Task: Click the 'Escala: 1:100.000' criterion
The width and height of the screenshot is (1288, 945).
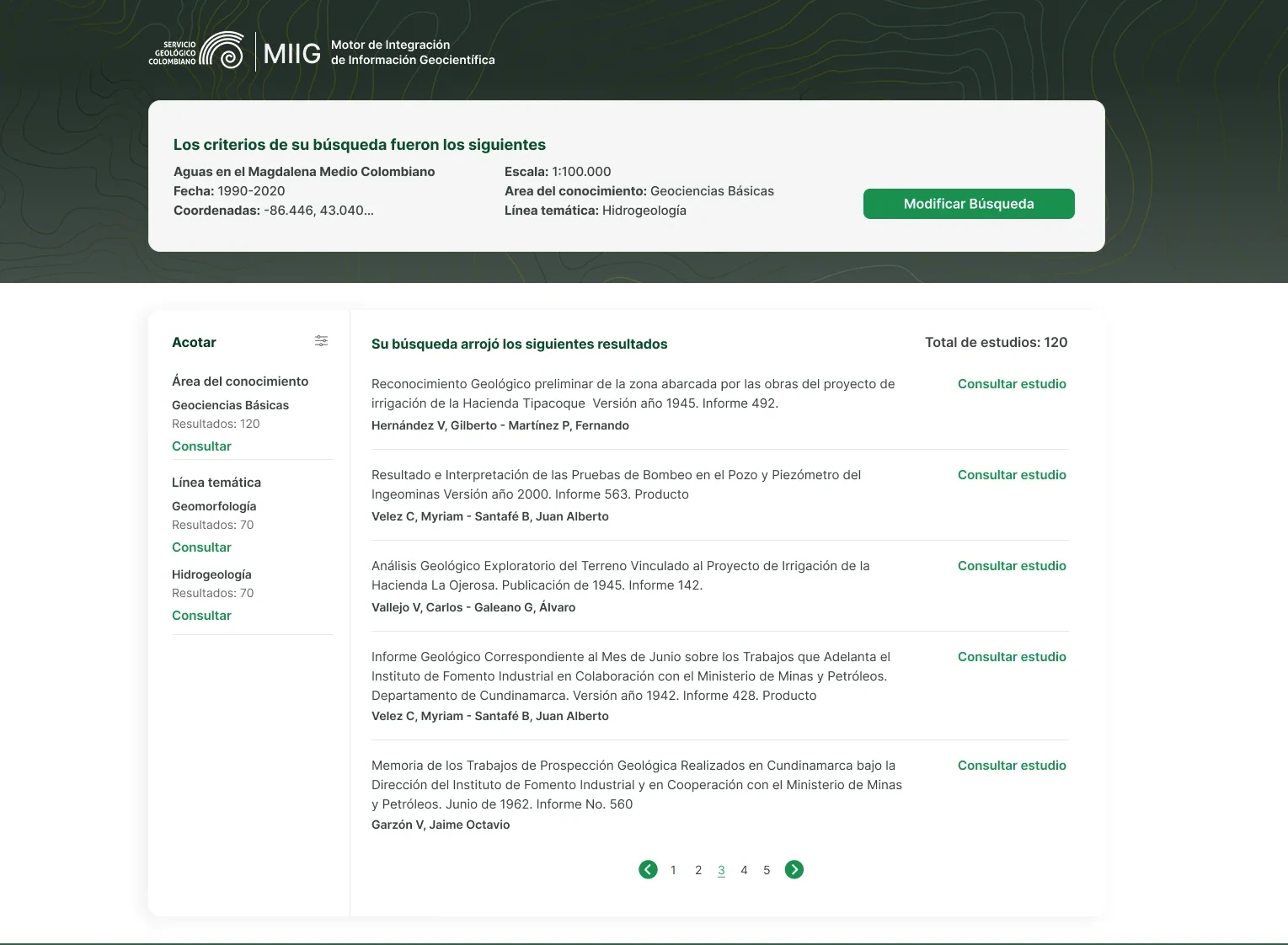Action: [x=558, y=172]
